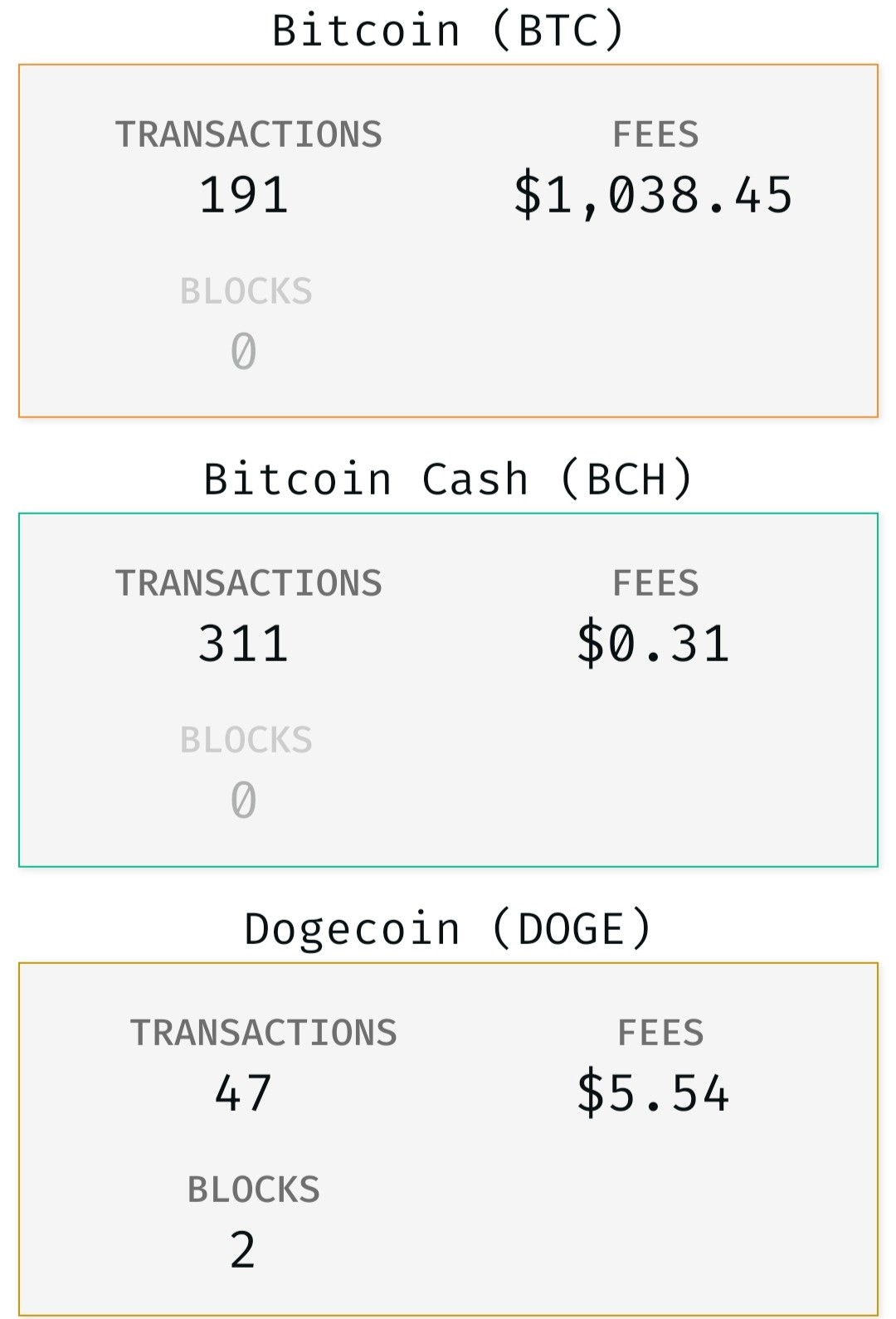Click the TRANSACTIONS label in Bitcoin card
Image resolution: width=896 pixels, height=1319 pixels.
pyautogui.click(x=249, y=135)
